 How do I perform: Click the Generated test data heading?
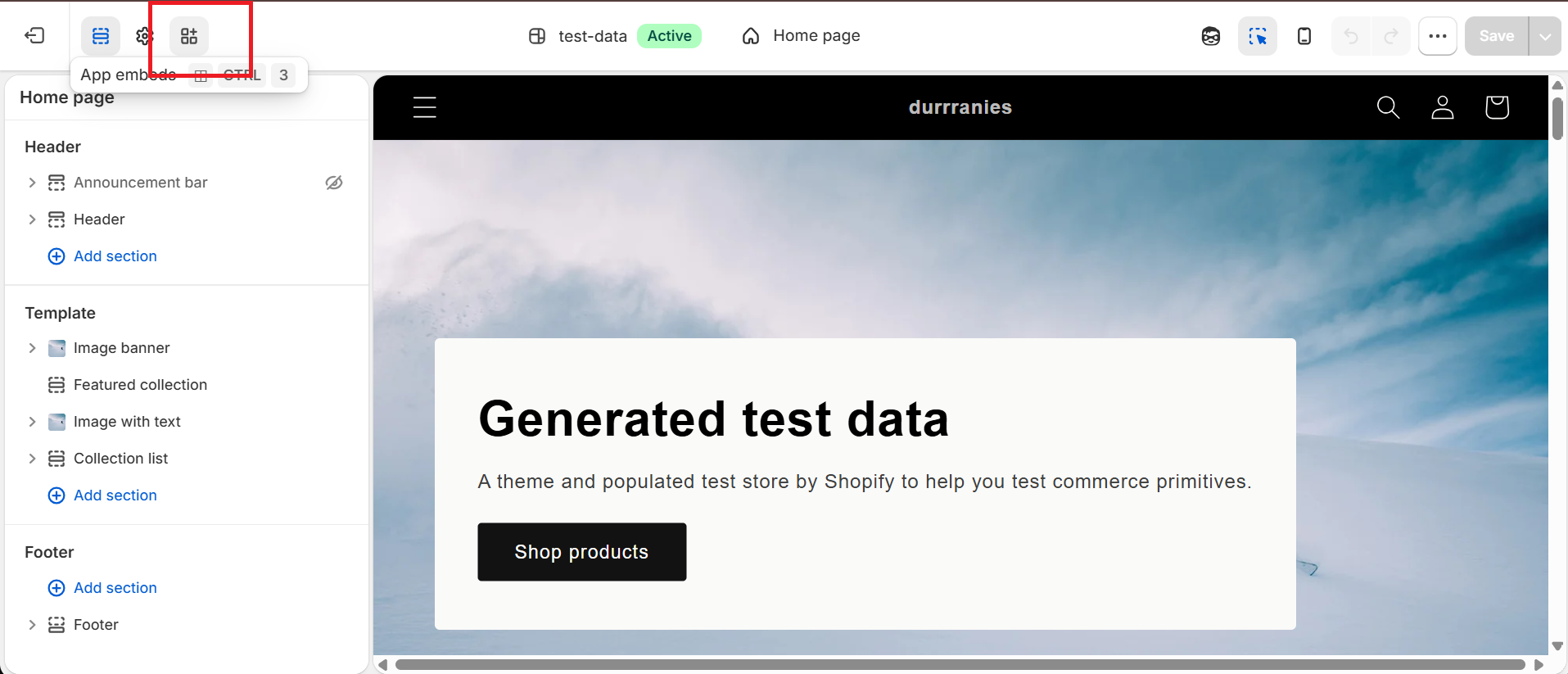(x=714, y=418)
